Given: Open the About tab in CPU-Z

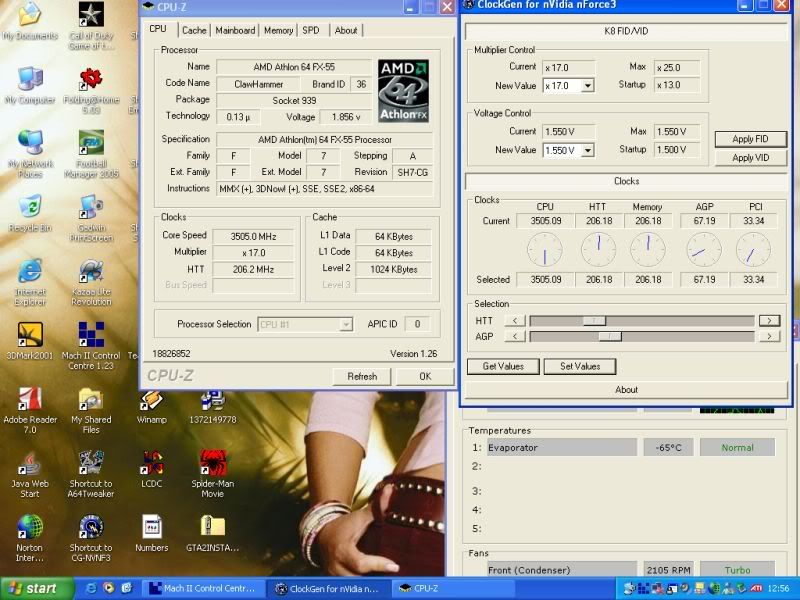Looking at the screenshot, I should 346,31.
